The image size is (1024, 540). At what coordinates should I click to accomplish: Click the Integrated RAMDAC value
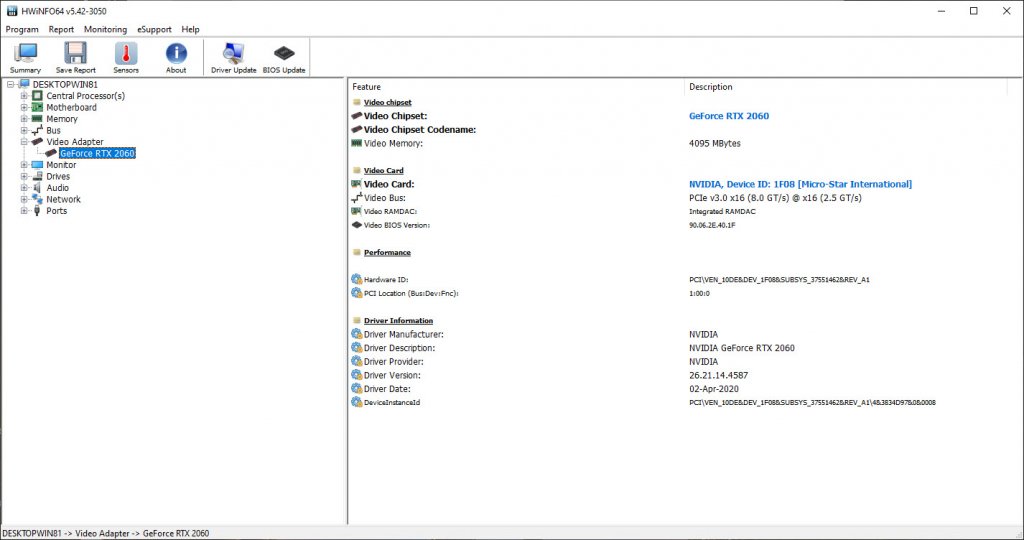pyautogui.click(x=724, y=212)
